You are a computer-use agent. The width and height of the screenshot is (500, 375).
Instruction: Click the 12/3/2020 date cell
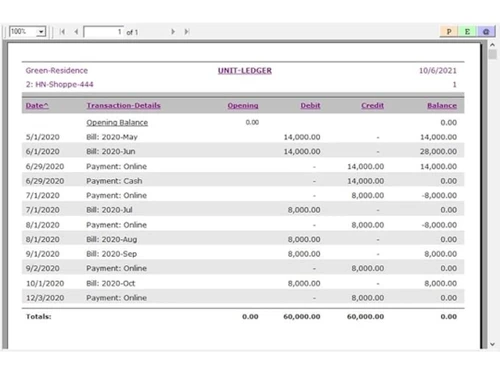tap(45, 298)
